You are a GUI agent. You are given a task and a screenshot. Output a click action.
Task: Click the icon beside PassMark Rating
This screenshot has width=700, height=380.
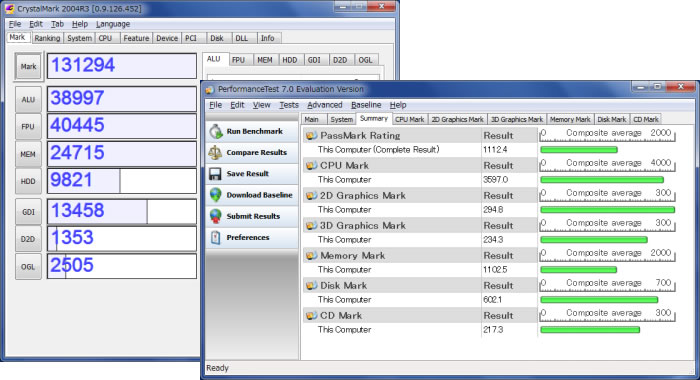click(x=311, y=135)
